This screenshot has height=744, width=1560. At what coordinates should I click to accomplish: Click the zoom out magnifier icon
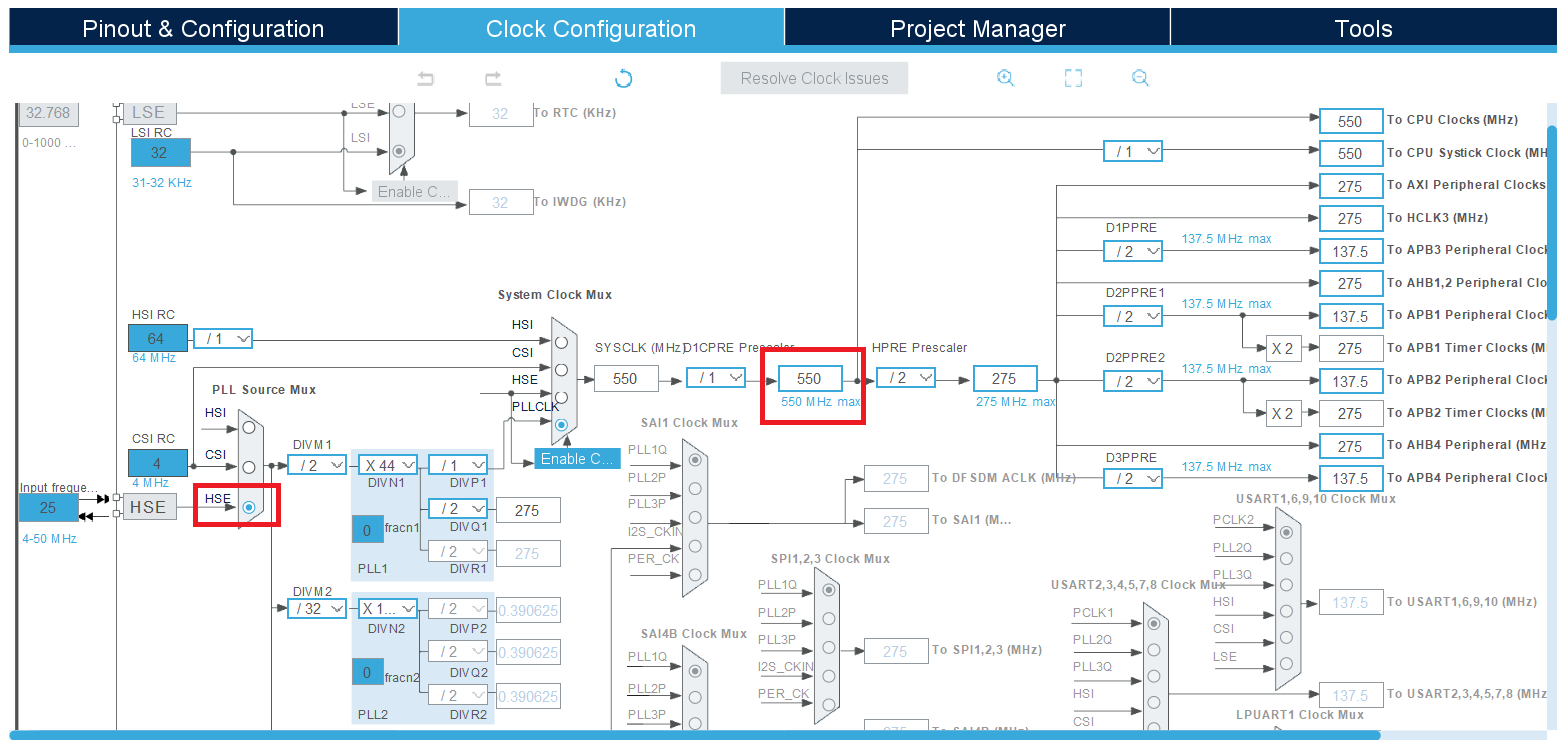(1140, 79)
